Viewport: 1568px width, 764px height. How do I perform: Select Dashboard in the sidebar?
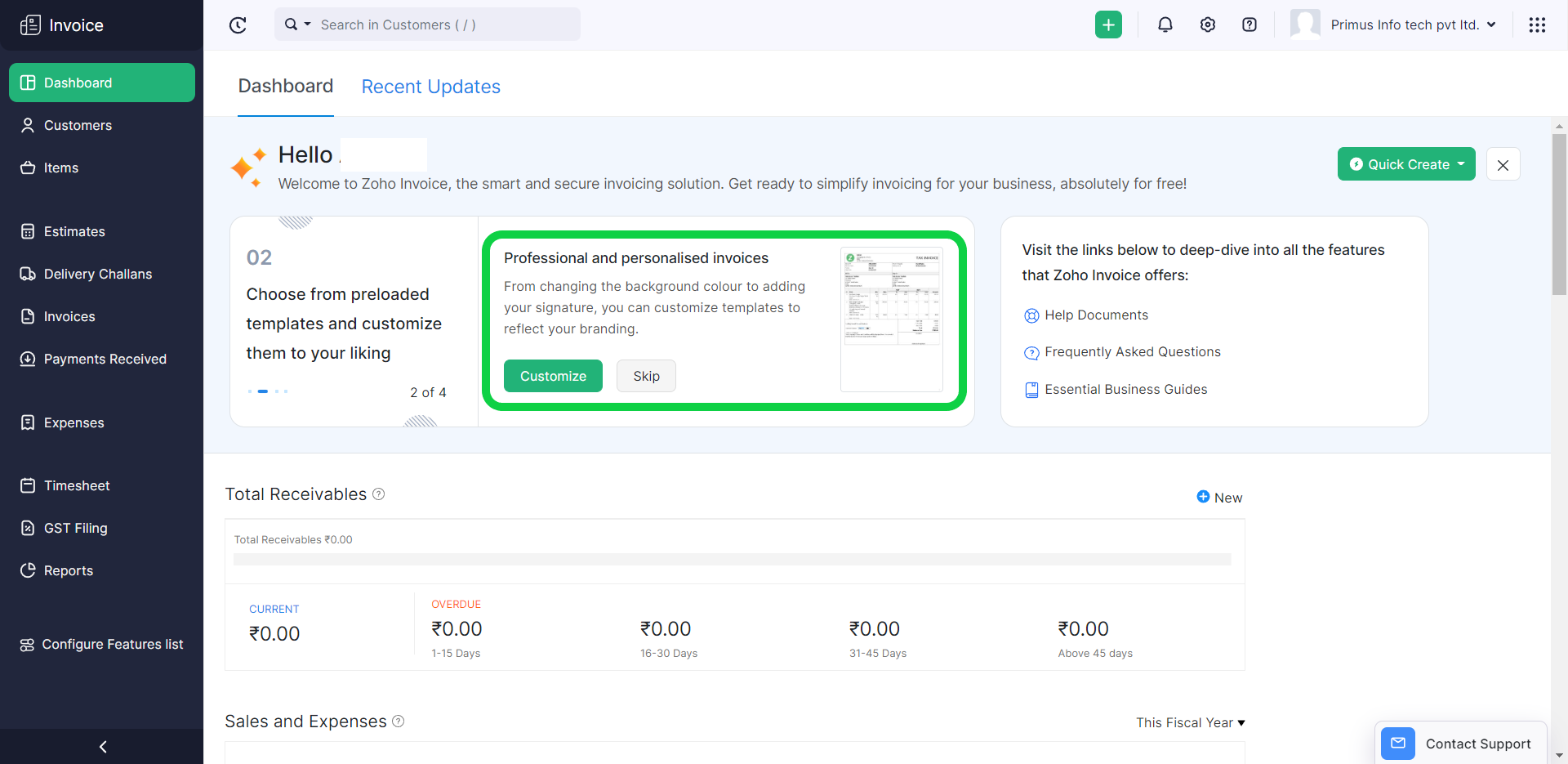point(102,83)
